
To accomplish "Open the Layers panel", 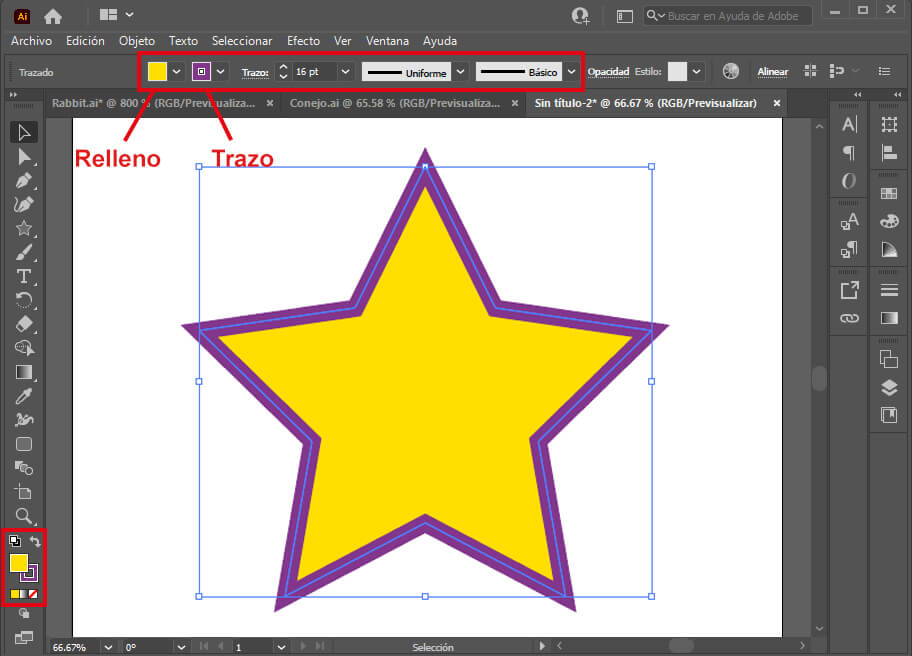I will click(889, 387).
